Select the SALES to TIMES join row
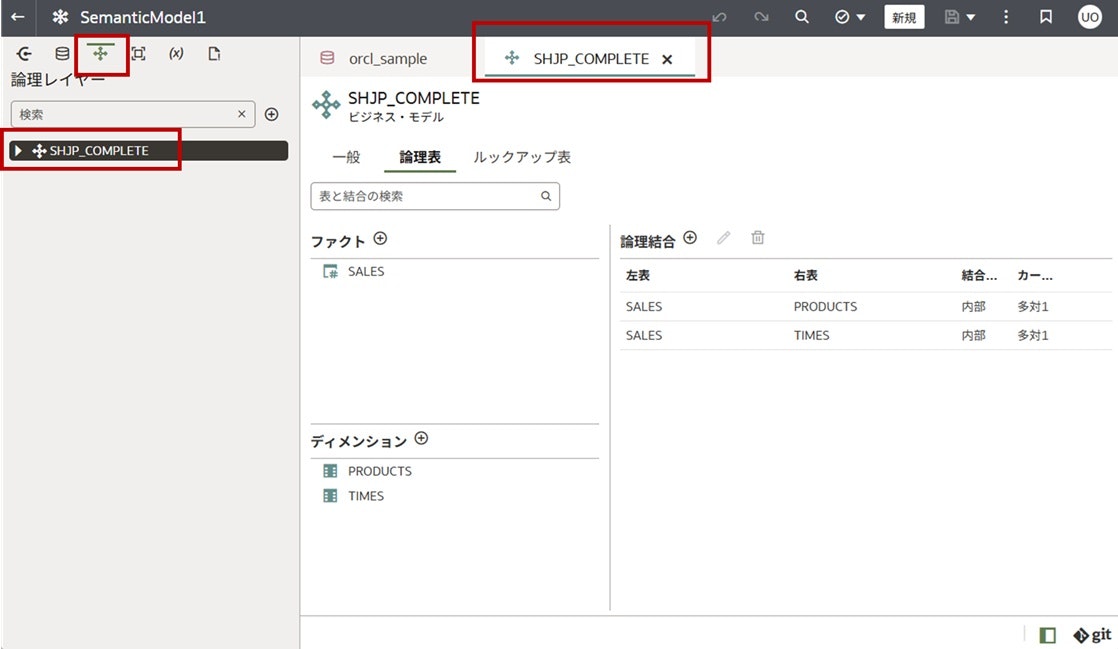The width and height of the screenshot is (1118, 649). tap(866, 335)
